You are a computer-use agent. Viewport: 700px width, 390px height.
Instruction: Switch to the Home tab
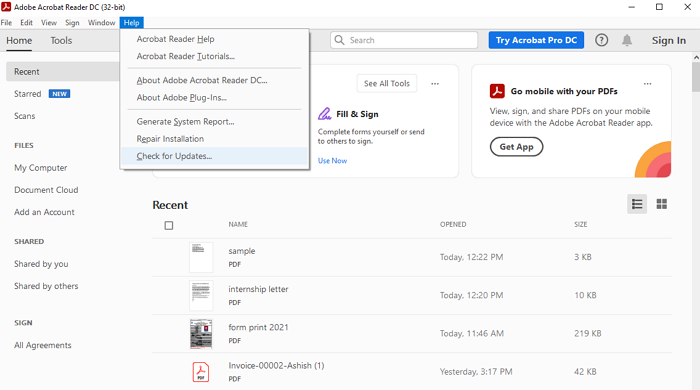(x=19, y=41)
